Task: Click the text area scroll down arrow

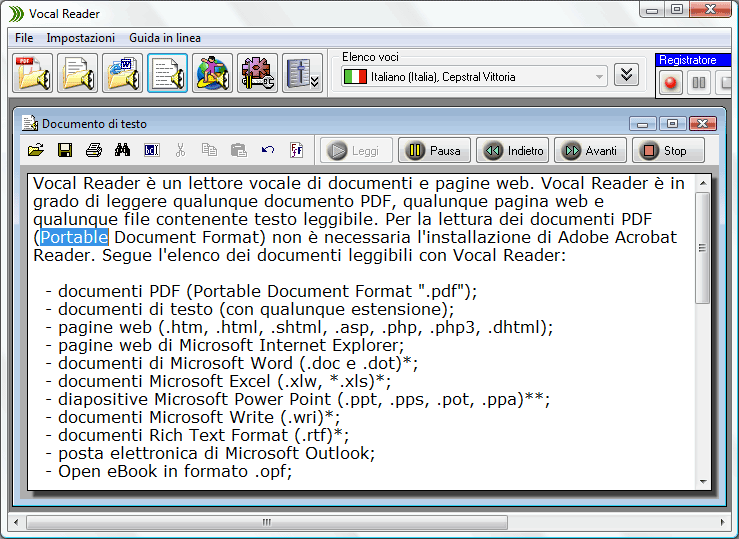Action: [x=703, y=482]
